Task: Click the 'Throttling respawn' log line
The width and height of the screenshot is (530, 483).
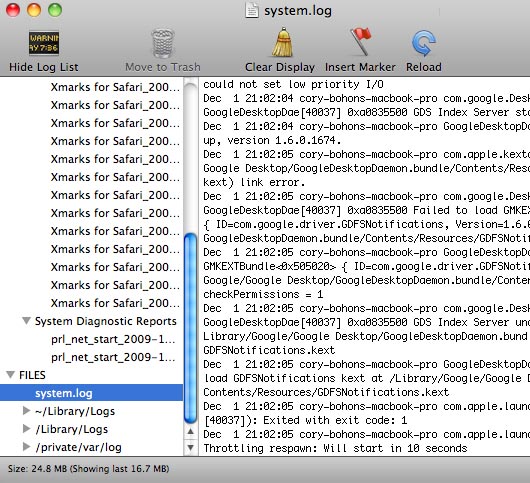Action: (x=335, y=448)
